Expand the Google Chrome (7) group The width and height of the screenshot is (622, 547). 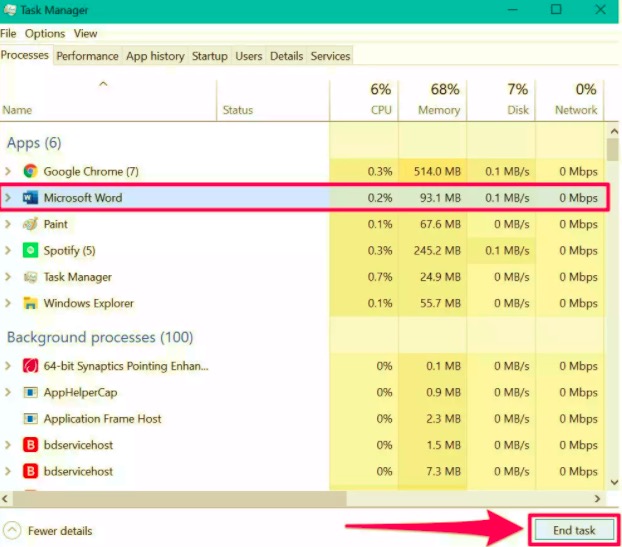8,171
